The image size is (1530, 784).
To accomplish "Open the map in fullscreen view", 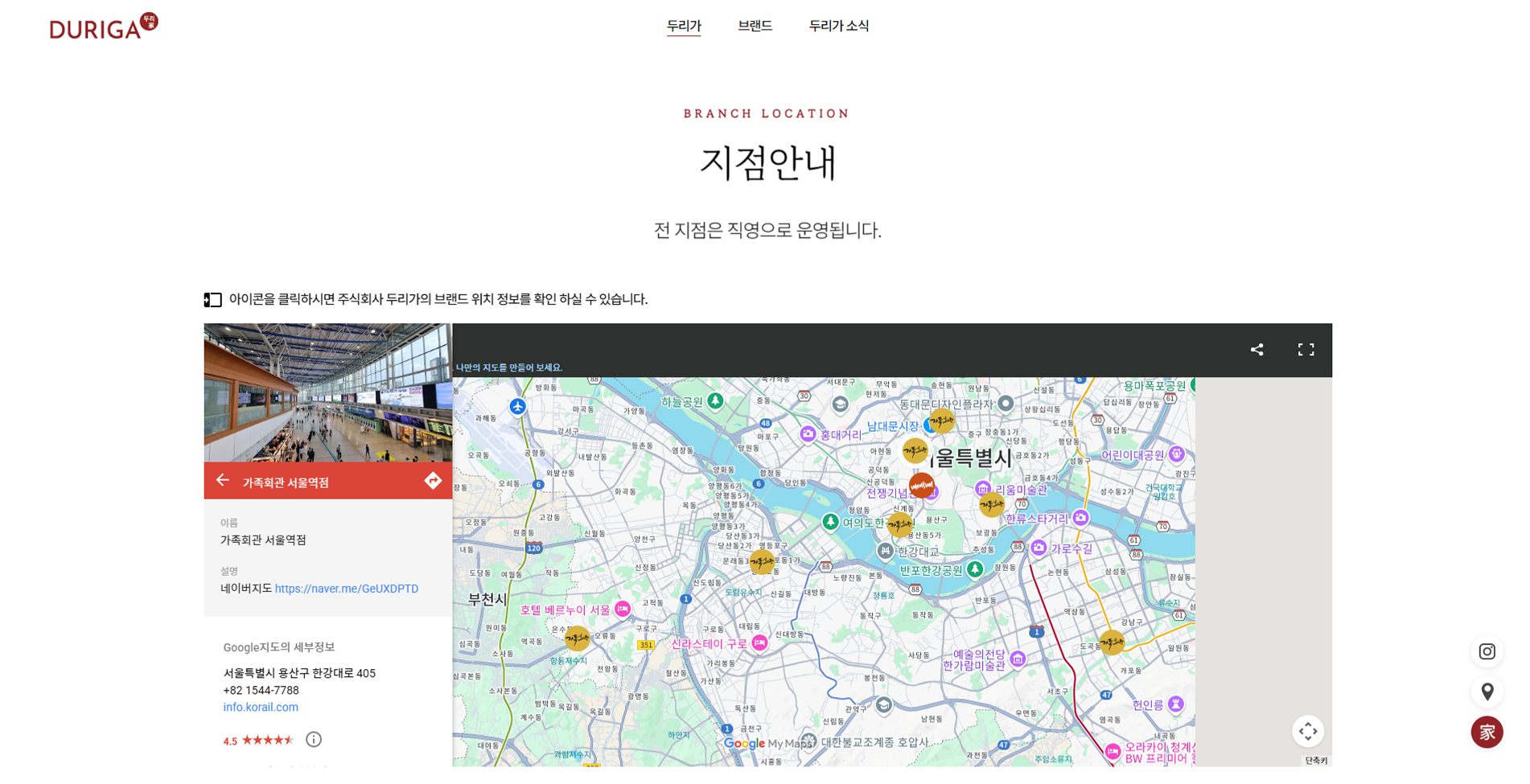I will (1306, 350).
